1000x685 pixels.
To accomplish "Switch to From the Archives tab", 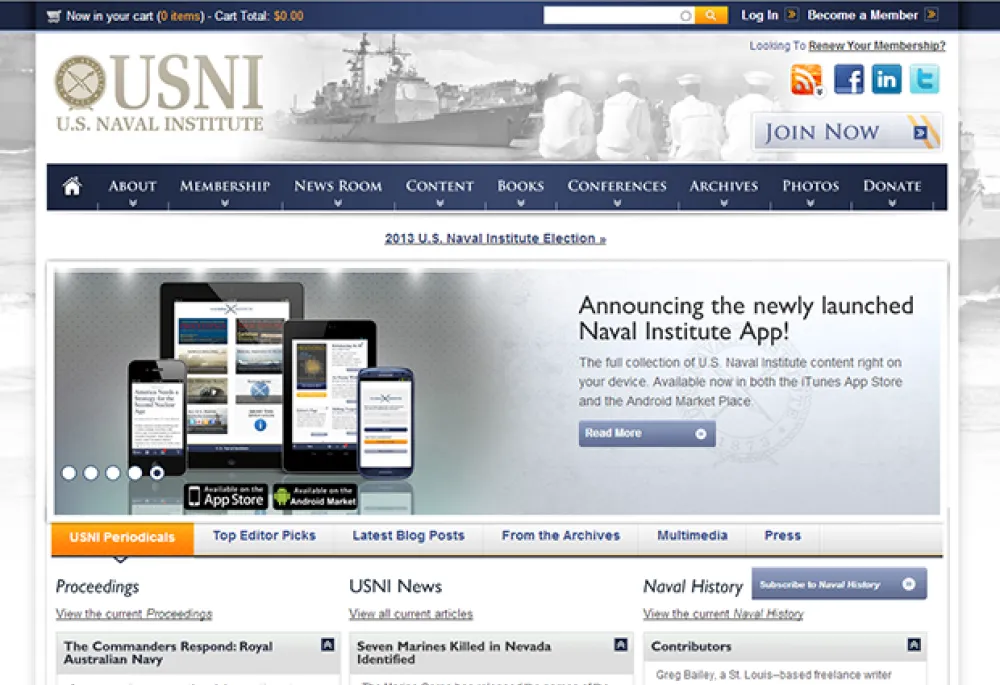I will tap(561, 536).
